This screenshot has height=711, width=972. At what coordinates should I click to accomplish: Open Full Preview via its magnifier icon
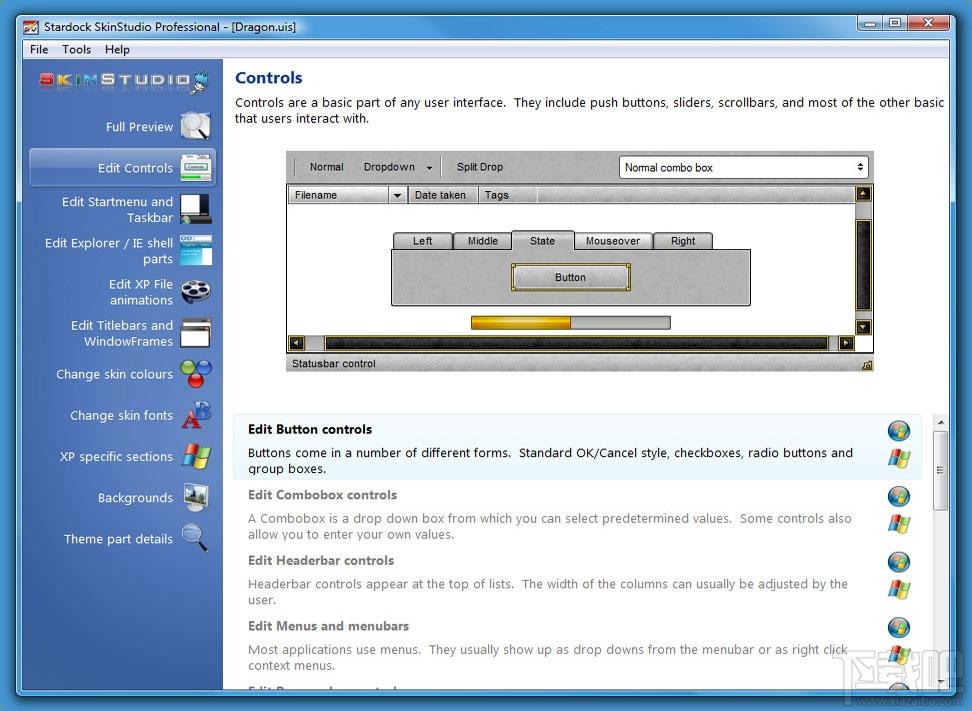click(x=196, y=126)
